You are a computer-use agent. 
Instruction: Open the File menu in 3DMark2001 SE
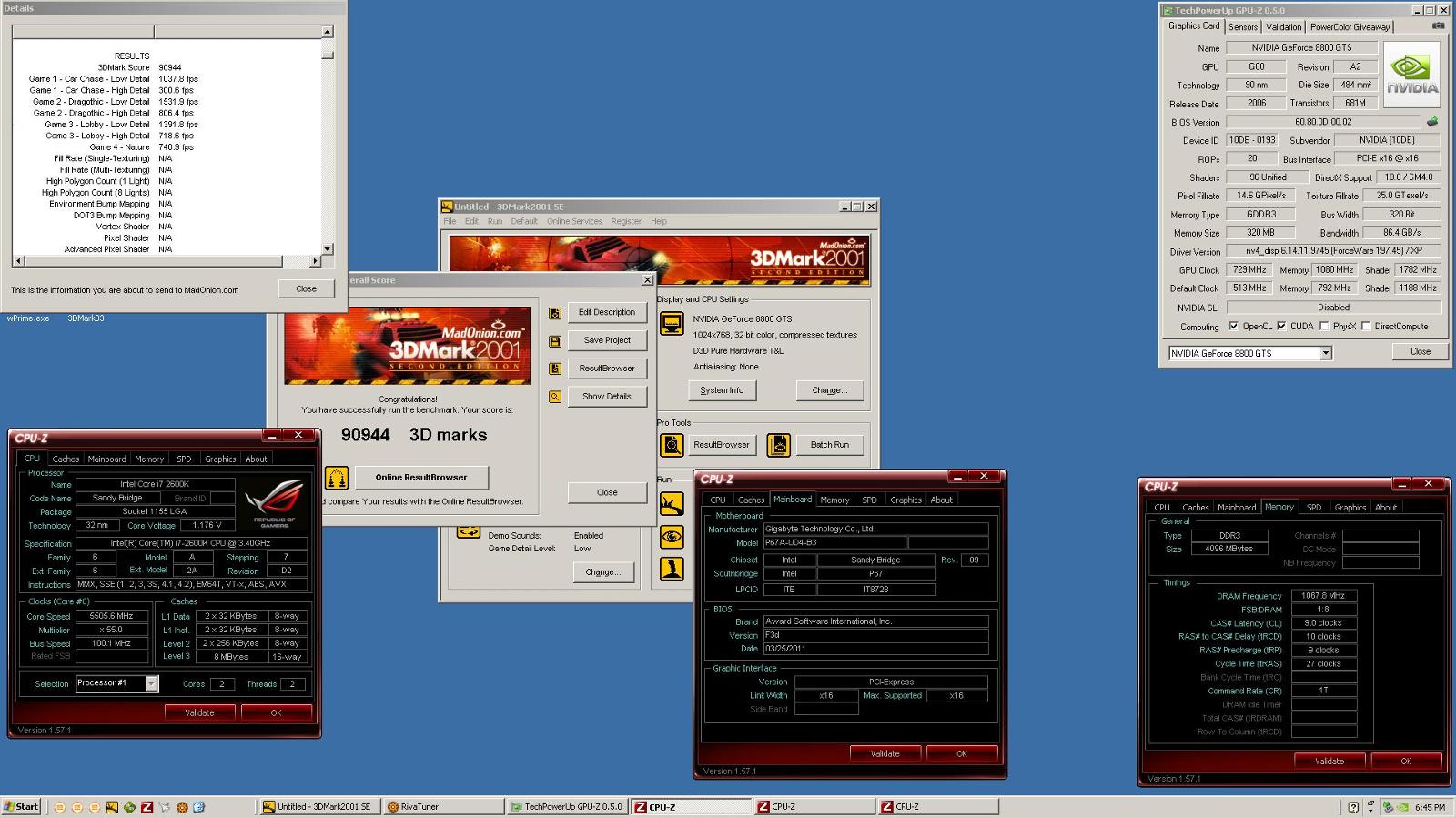click(450, 221)
